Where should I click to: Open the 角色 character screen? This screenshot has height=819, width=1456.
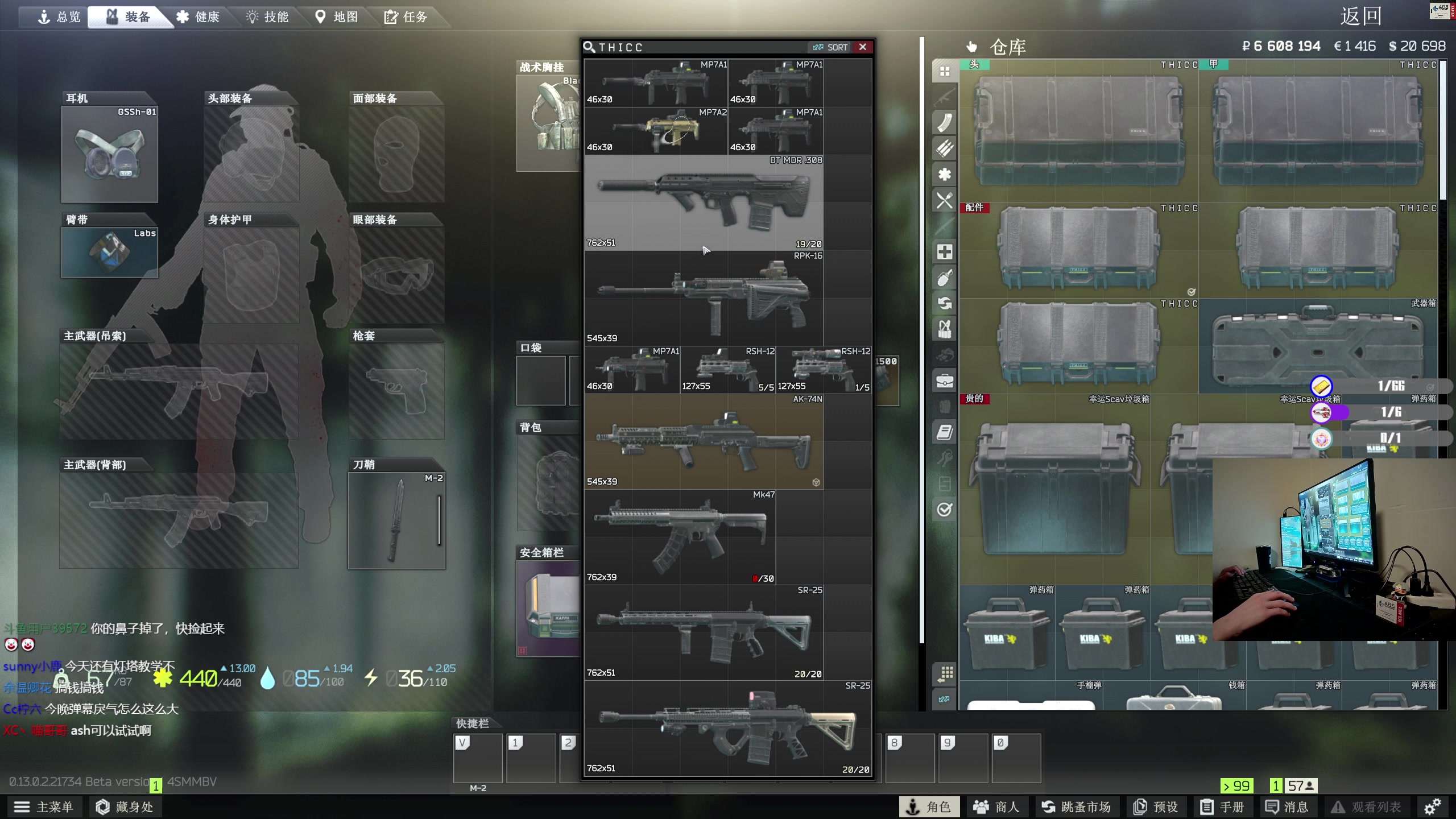(x=929, y=806)
